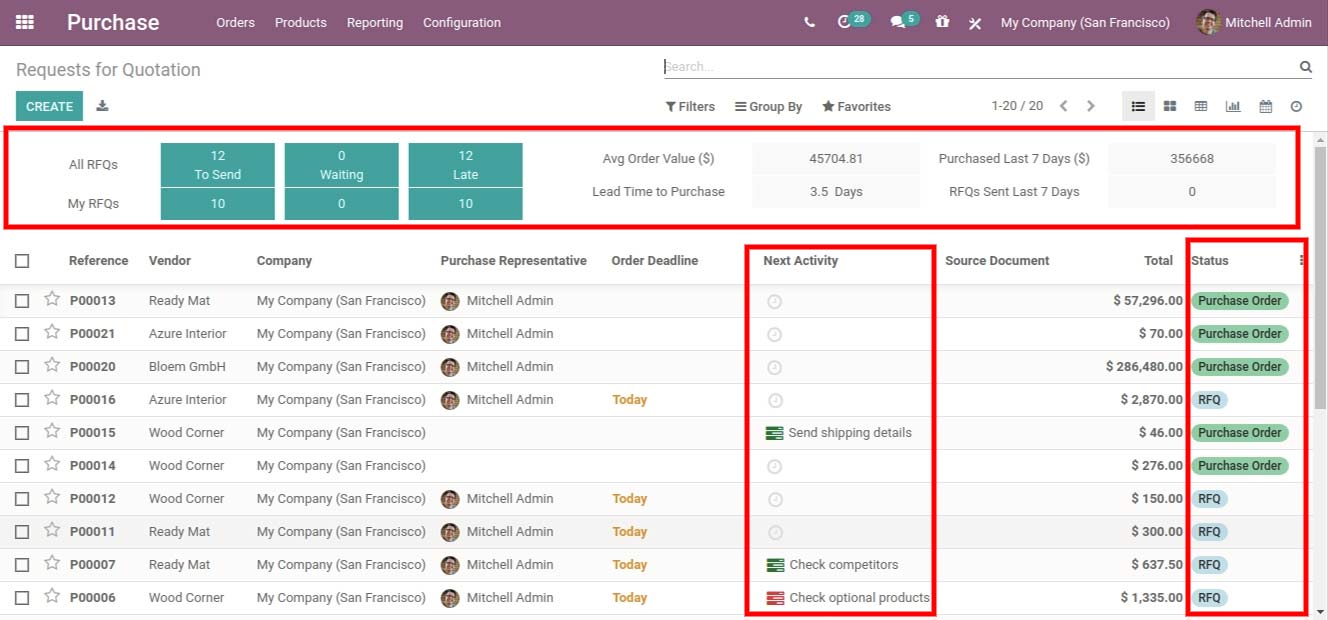Expand the Favorites dropdown
This screenshot has width=1328, height=620.
[856, 107]
